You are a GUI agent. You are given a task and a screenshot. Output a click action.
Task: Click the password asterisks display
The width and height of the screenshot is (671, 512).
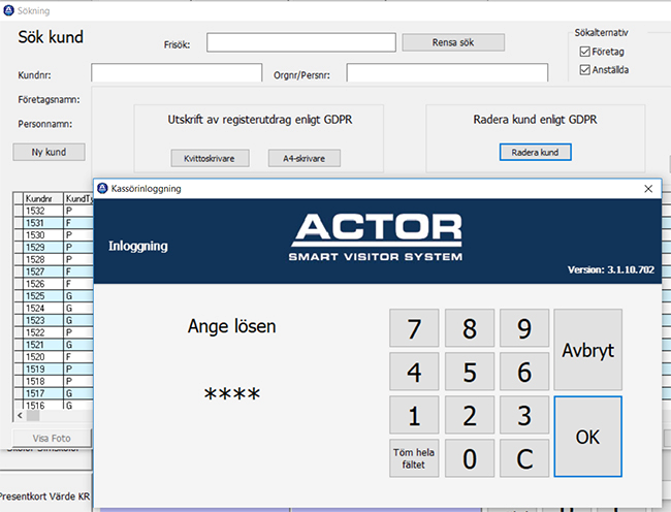point(232,394)
